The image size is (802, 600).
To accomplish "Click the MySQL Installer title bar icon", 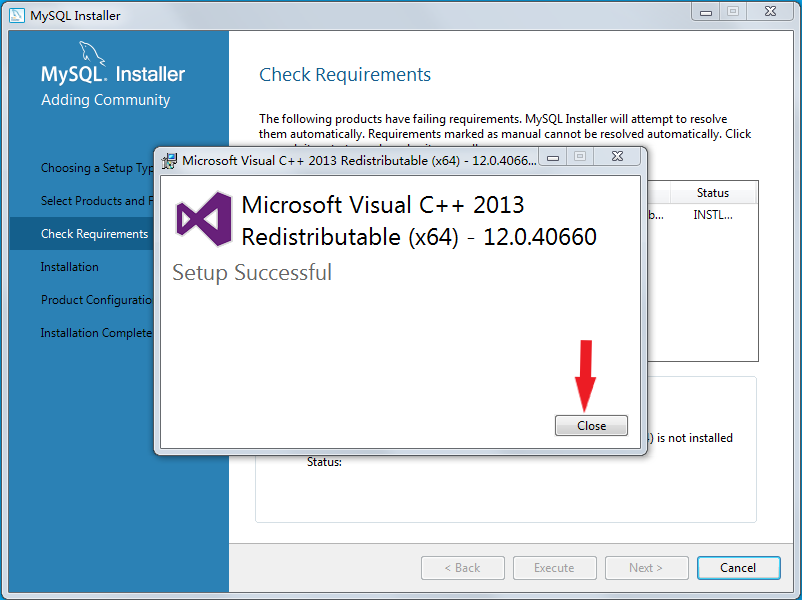I will 17,15.
